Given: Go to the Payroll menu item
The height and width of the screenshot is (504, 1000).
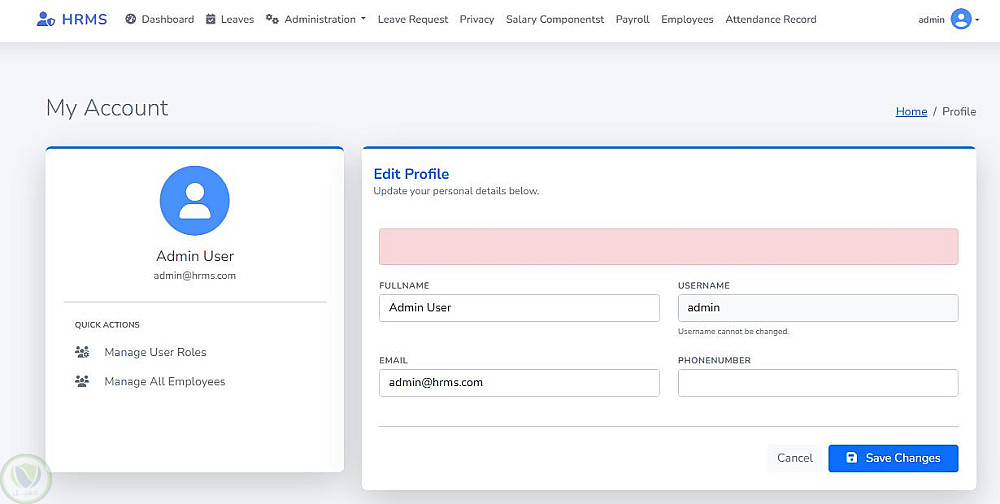Looking at the screenshot, I should click(632, 19).
